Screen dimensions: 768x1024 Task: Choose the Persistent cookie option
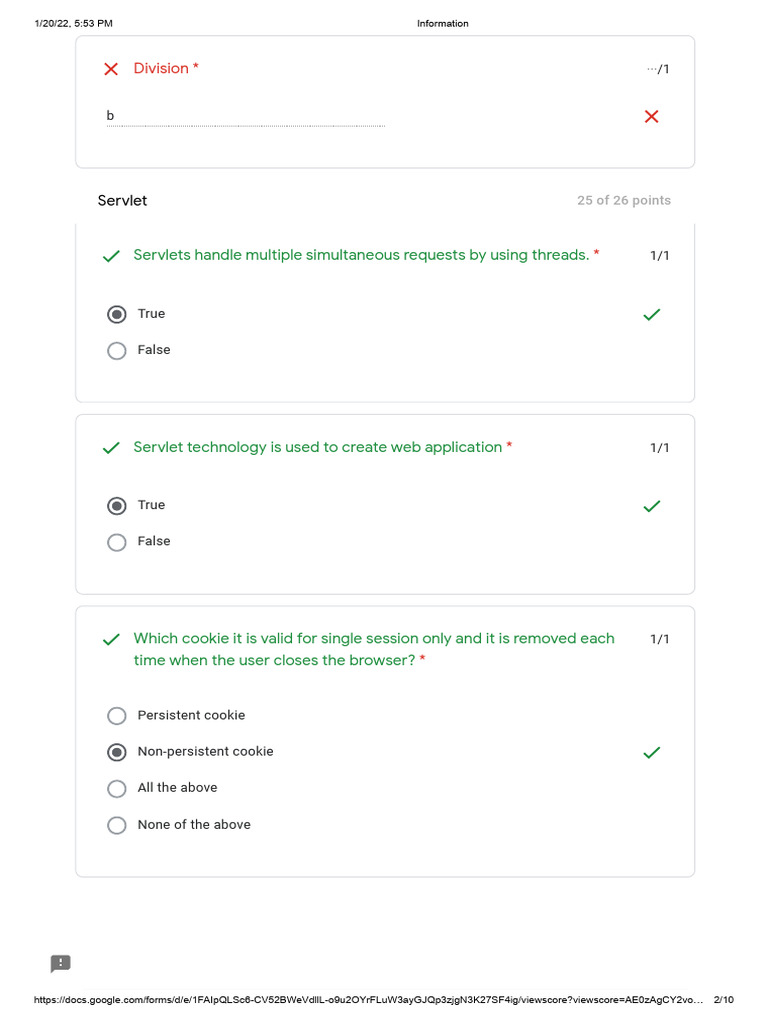117,716
